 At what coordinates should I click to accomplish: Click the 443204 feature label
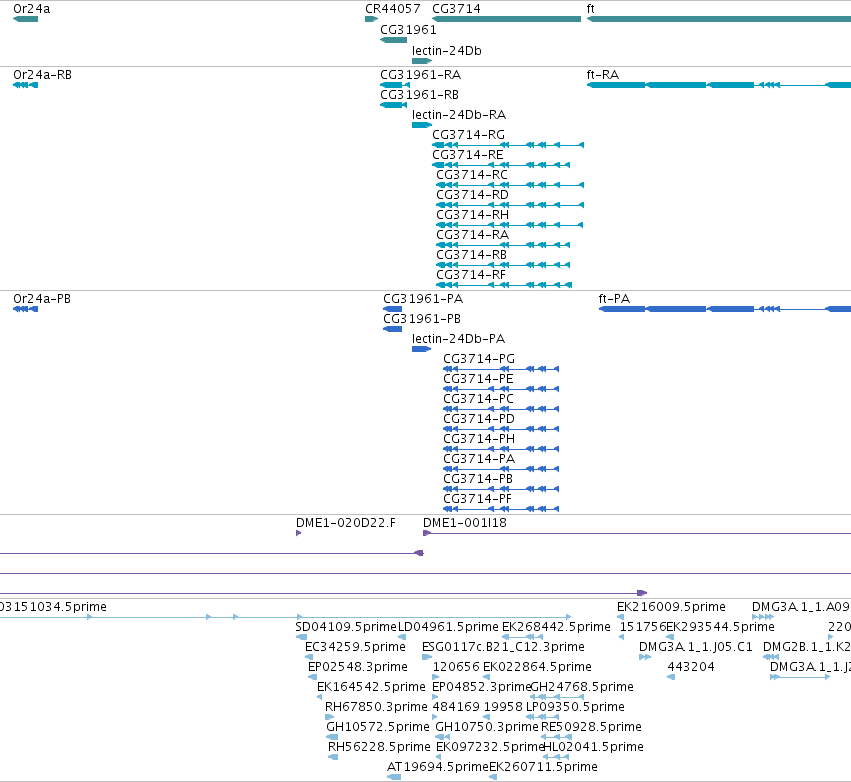click(x=691, y=666)
